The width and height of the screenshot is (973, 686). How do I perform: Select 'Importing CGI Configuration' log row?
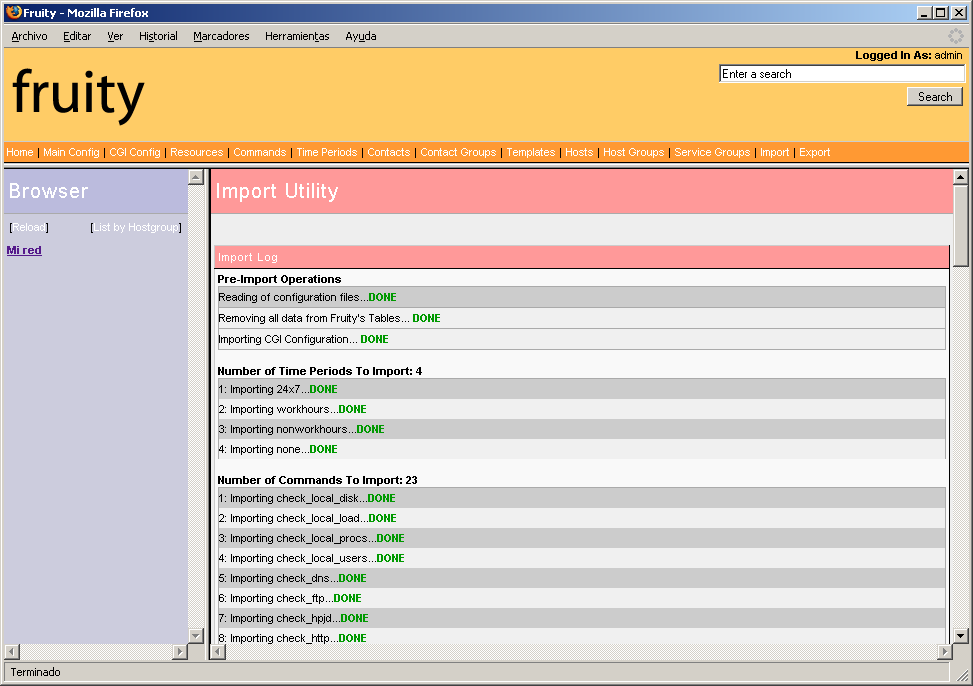pos(581,339)
